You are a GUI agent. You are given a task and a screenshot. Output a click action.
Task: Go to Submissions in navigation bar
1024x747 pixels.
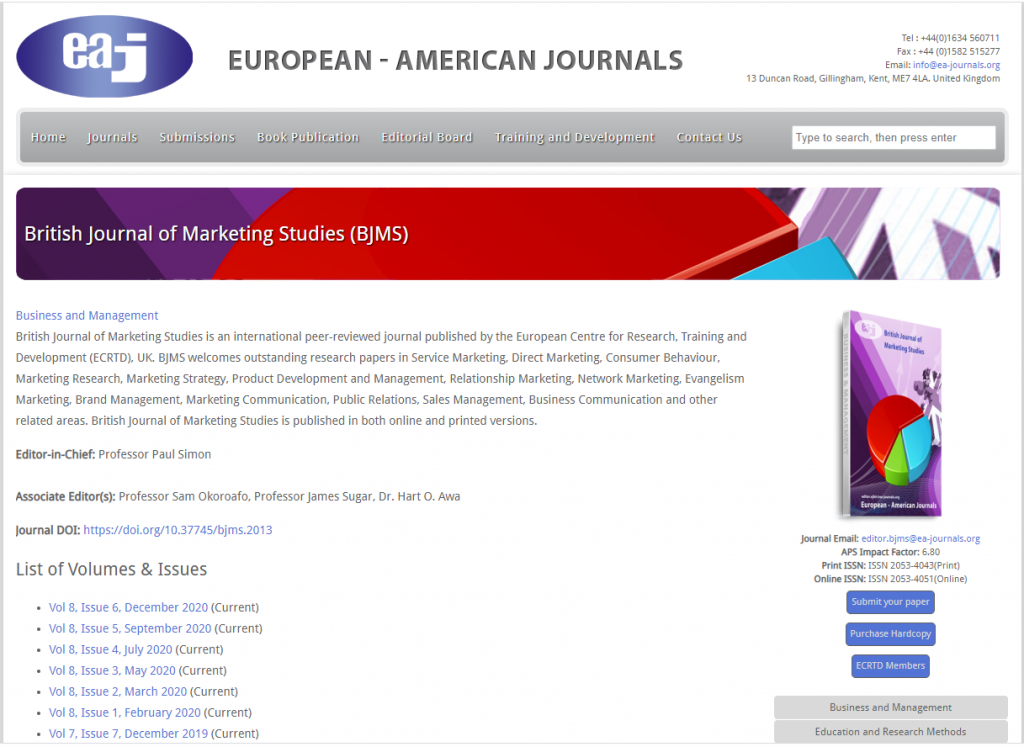tap(197, 137)
